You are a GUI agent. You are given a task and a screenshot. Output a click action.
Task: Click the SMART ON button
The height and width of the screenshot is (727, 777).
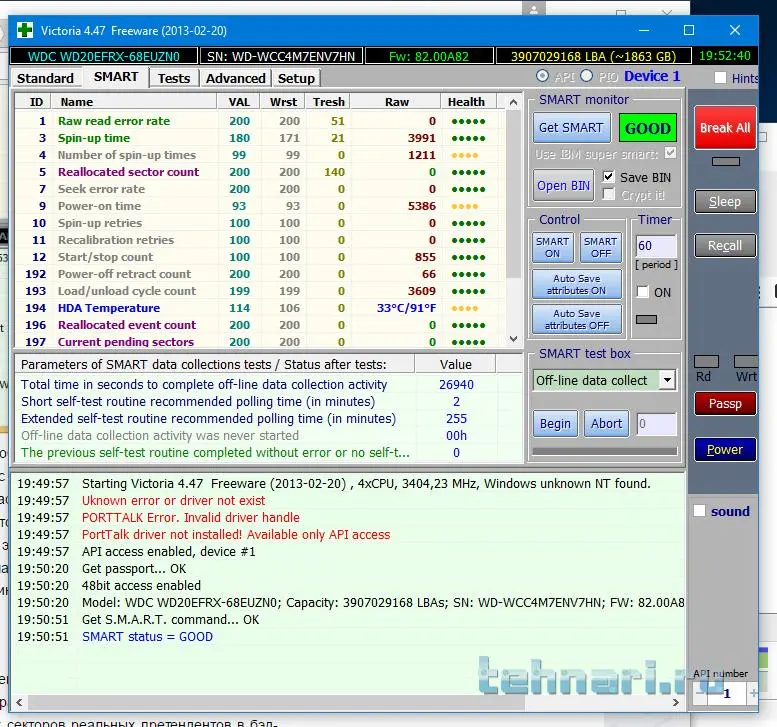[x=553, y=247]
